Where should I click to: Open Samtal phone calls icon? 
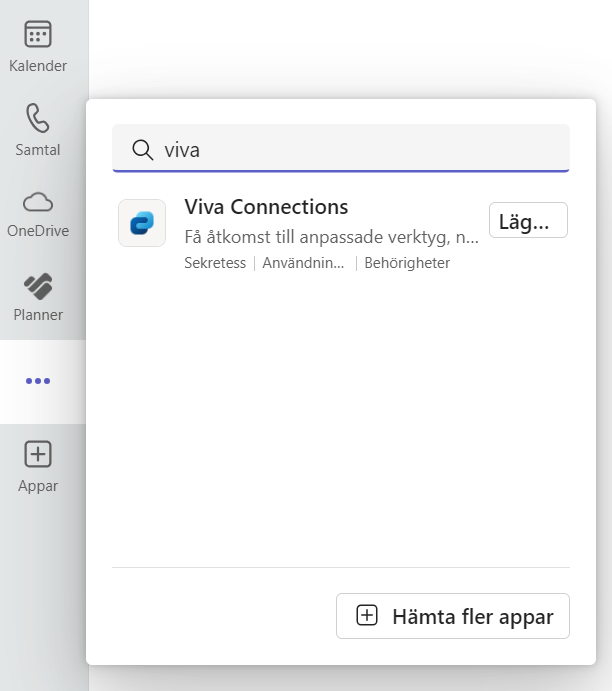(x=38, y=118)
